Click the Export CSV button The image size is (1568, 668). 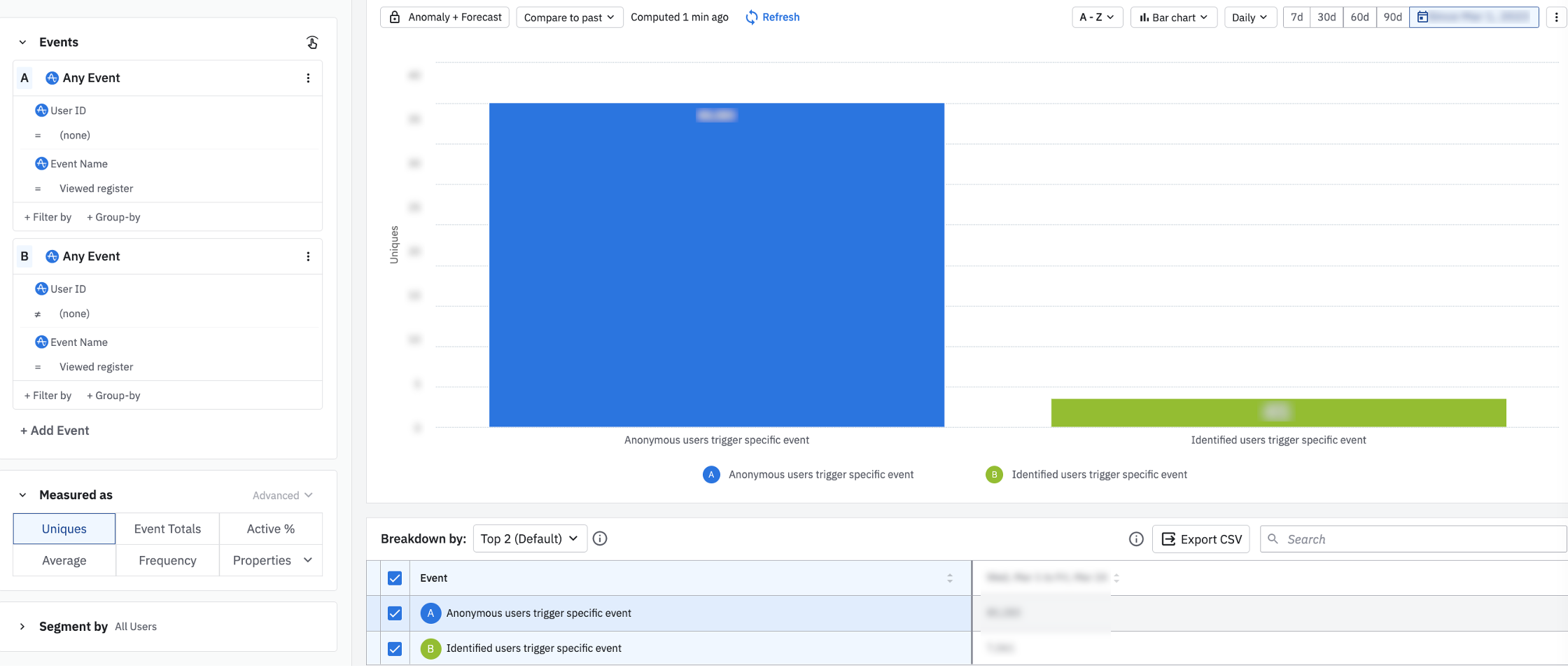click(x=1201, y=538)
